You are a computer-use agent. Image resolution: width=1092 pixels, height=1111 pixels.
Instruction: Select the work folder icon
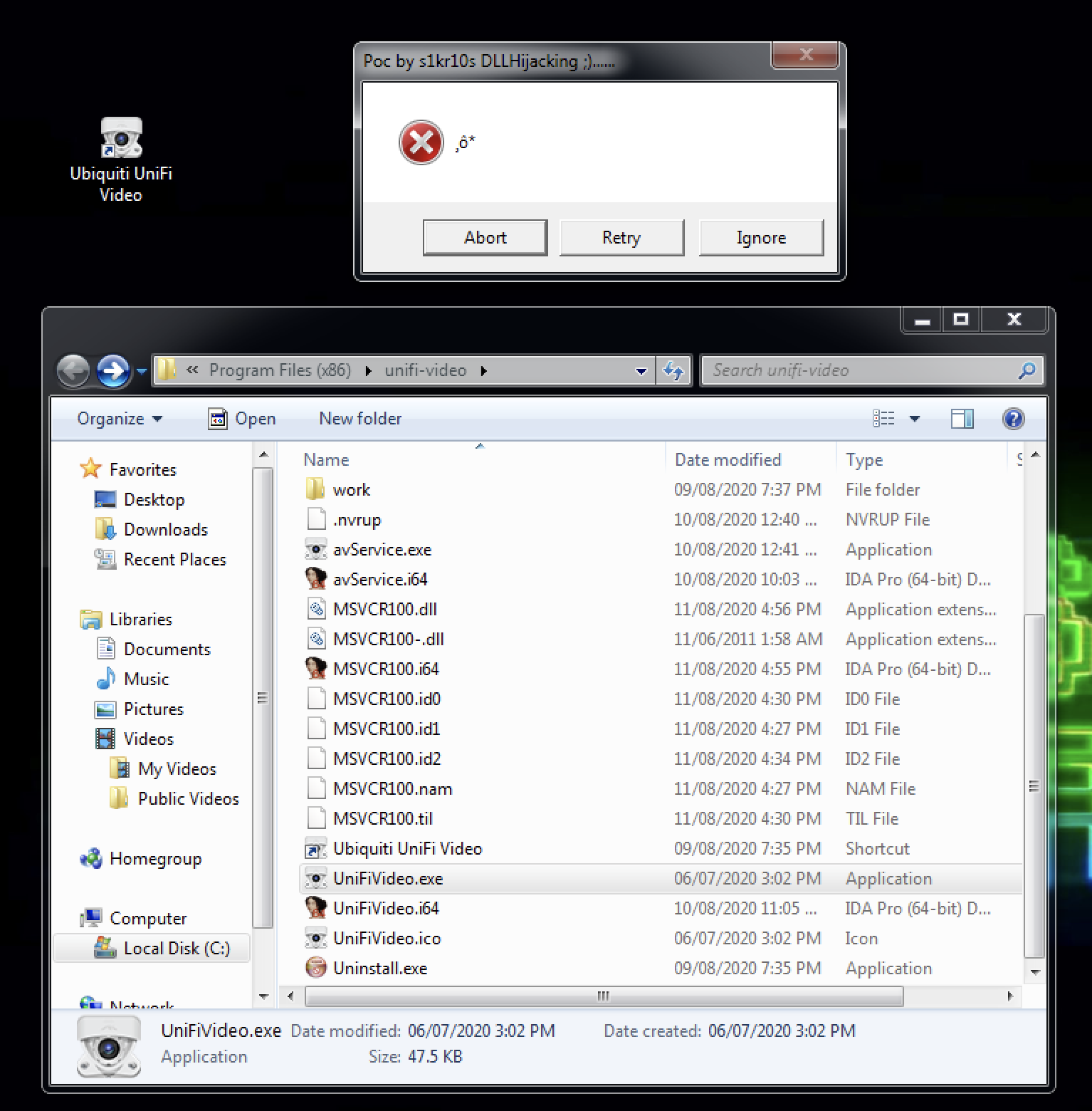click(x=315, y=489)
